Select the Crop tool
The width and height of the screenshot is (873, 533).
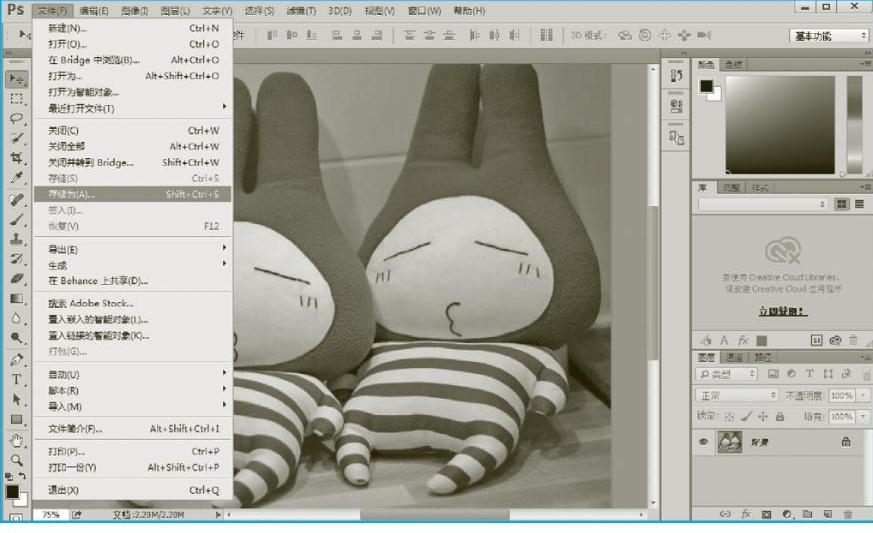pyautogui.click(x=17, y=158)
